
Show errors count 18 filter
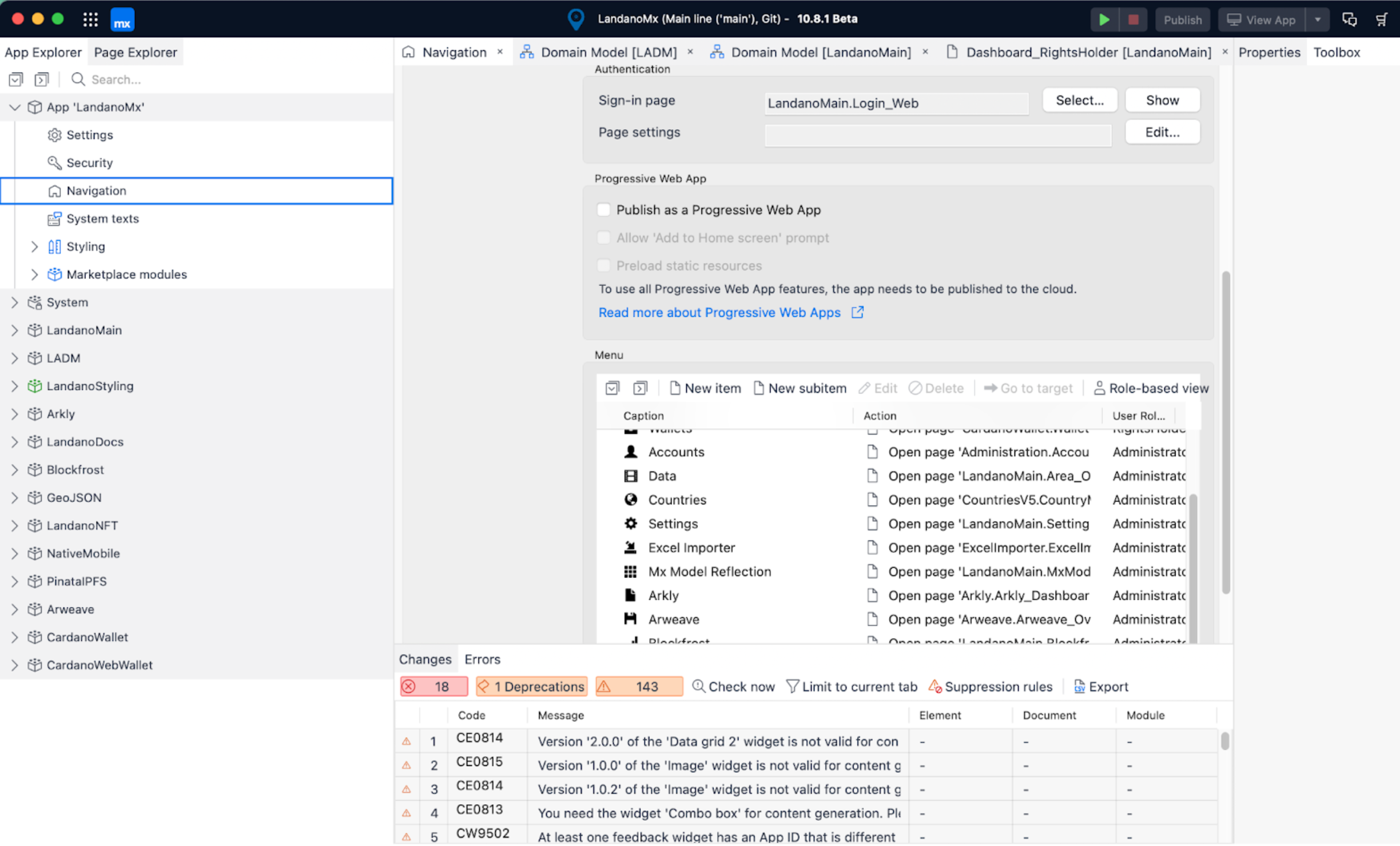click(x=434, y=687)
